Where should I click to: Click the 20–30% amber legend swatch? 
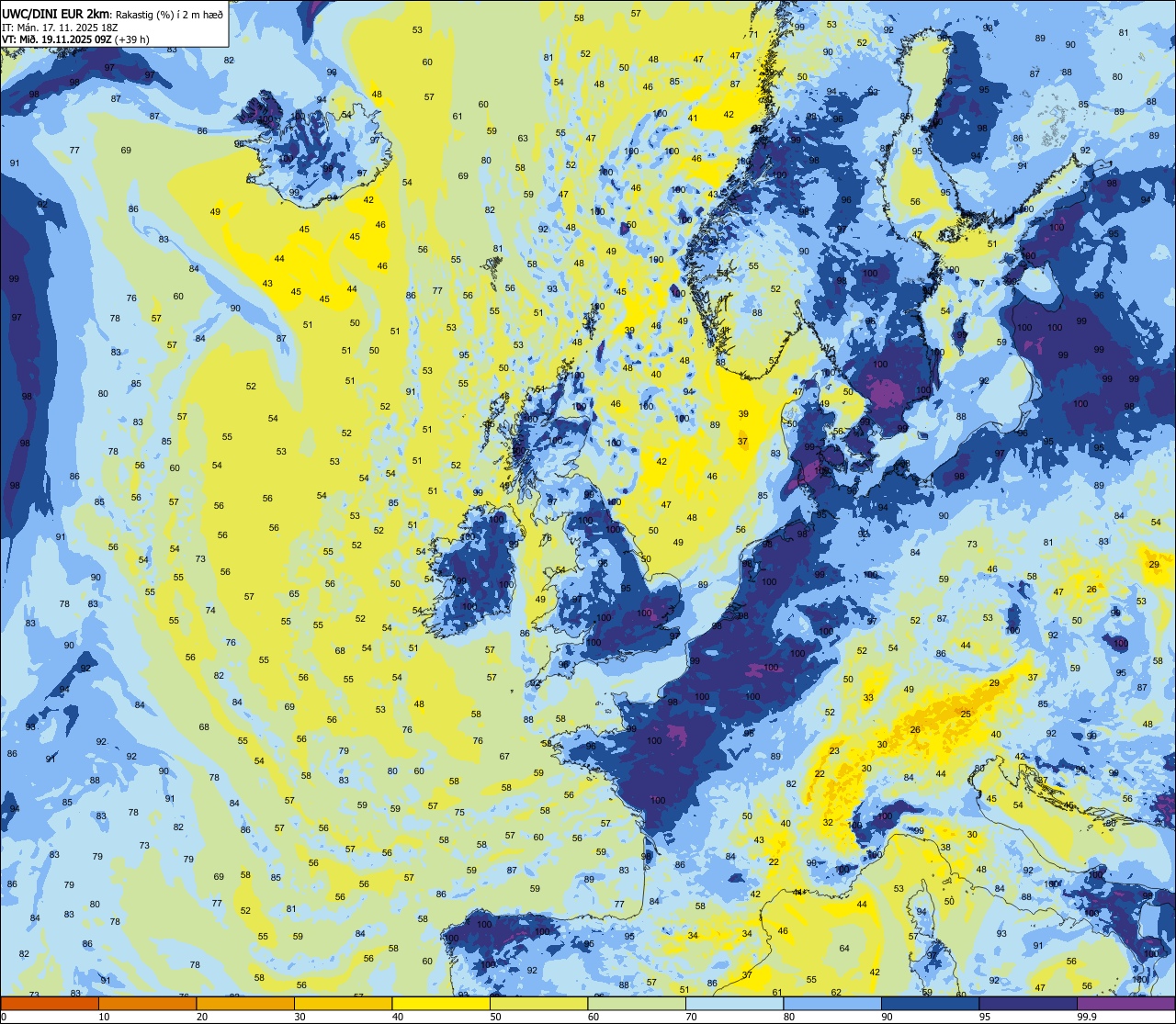tap(245, 1004)
